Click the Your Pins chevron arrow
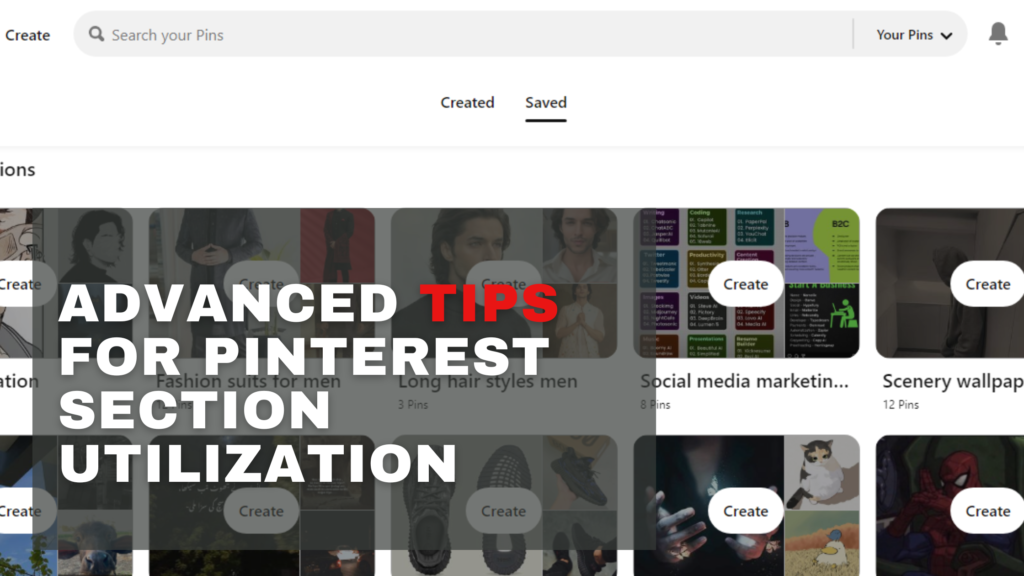This screenshot has width=1024, height=576. pyautogui.click(x=946, y=36)
